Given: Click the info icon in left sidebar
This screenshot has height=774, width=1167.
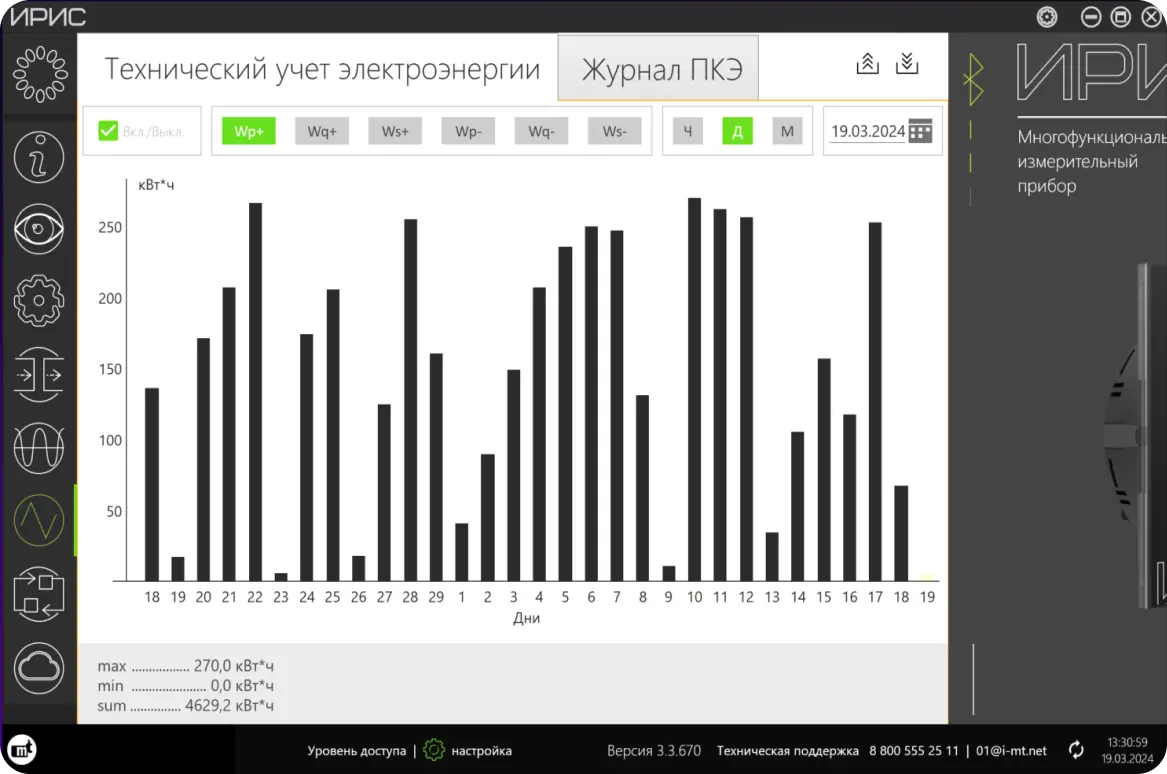Looking at the screenshot, I should [x=38, y=156].
